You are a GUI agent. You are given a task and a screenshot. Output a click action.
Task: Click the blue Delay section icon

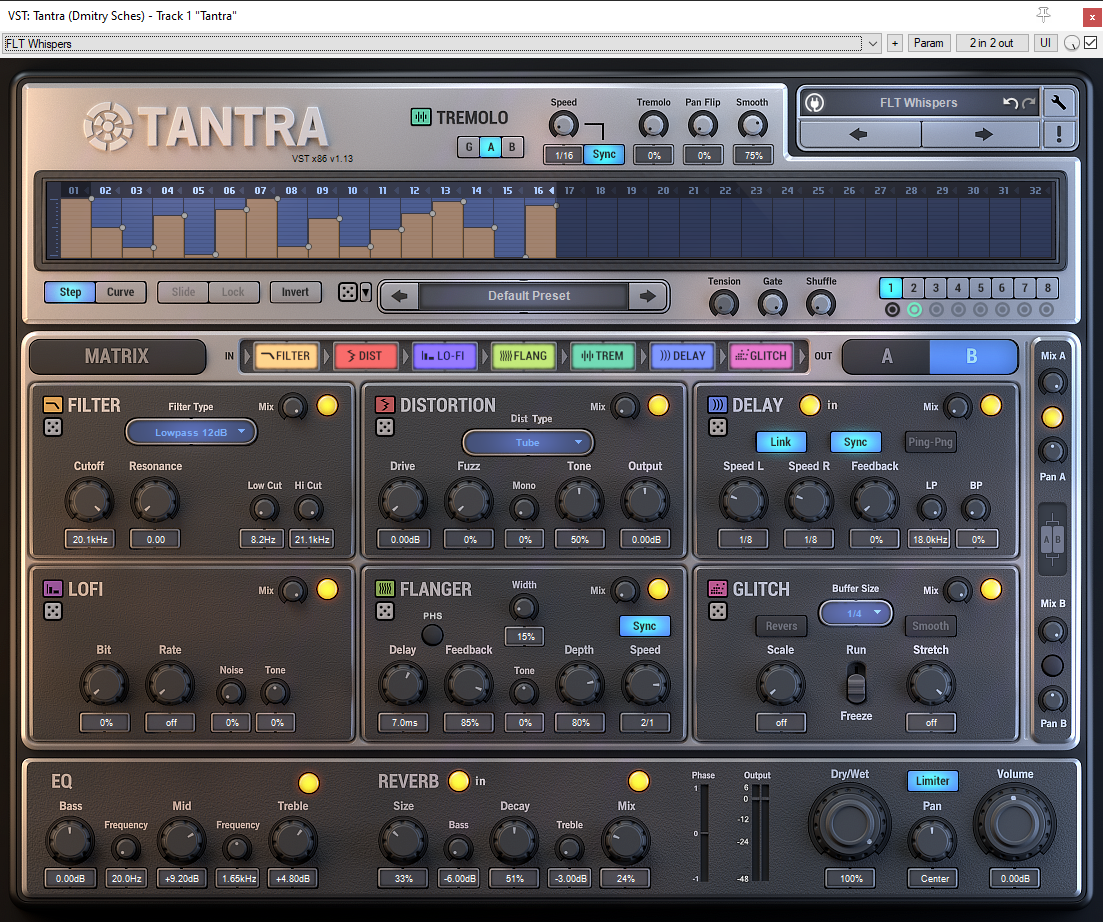718,404
